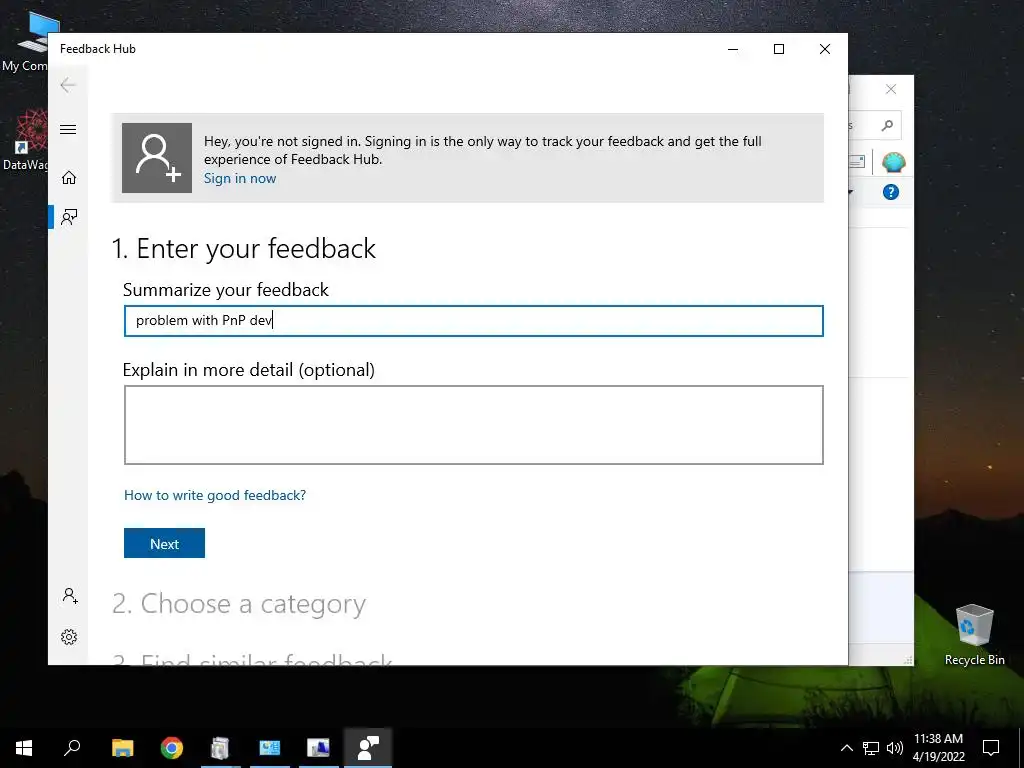Launch Google Chrome from taskbar

(x=172, y=748)
